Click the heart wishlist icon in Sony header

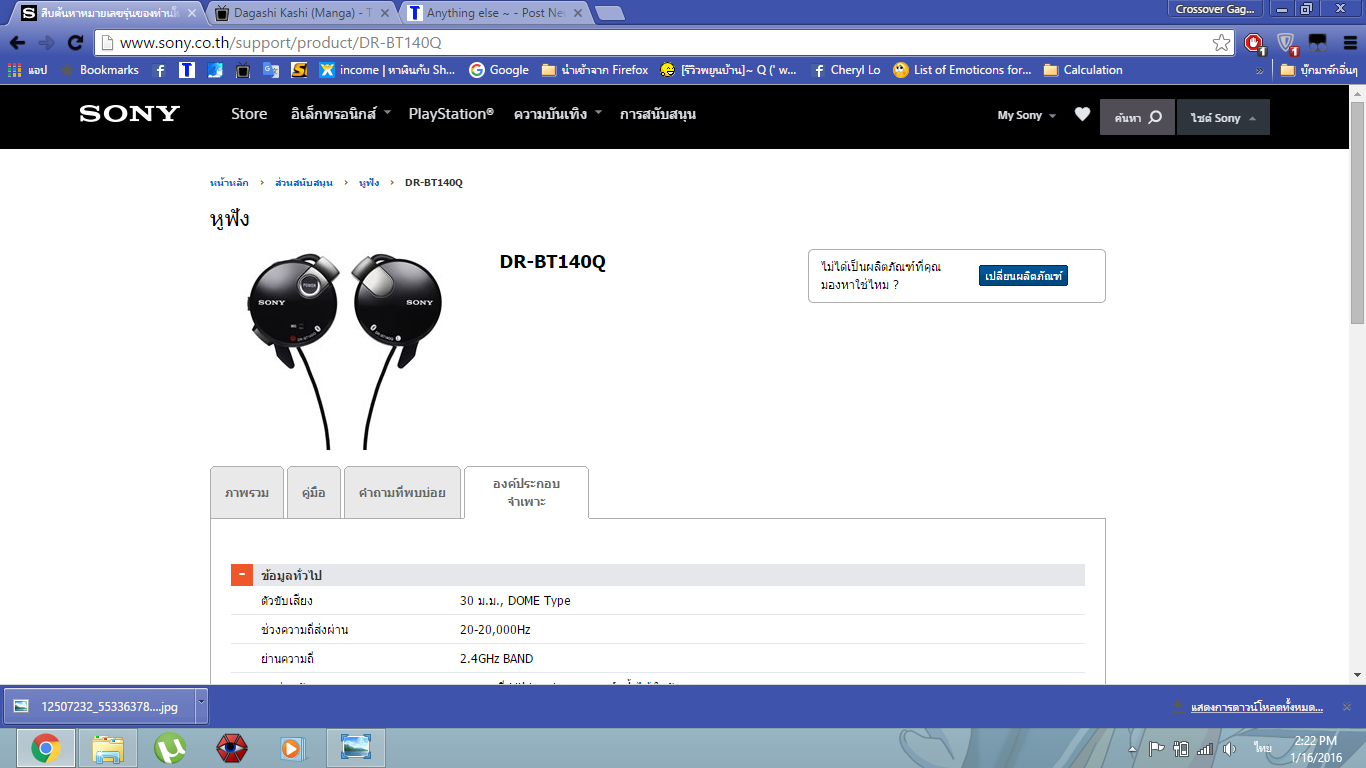tap(1082, 115)
